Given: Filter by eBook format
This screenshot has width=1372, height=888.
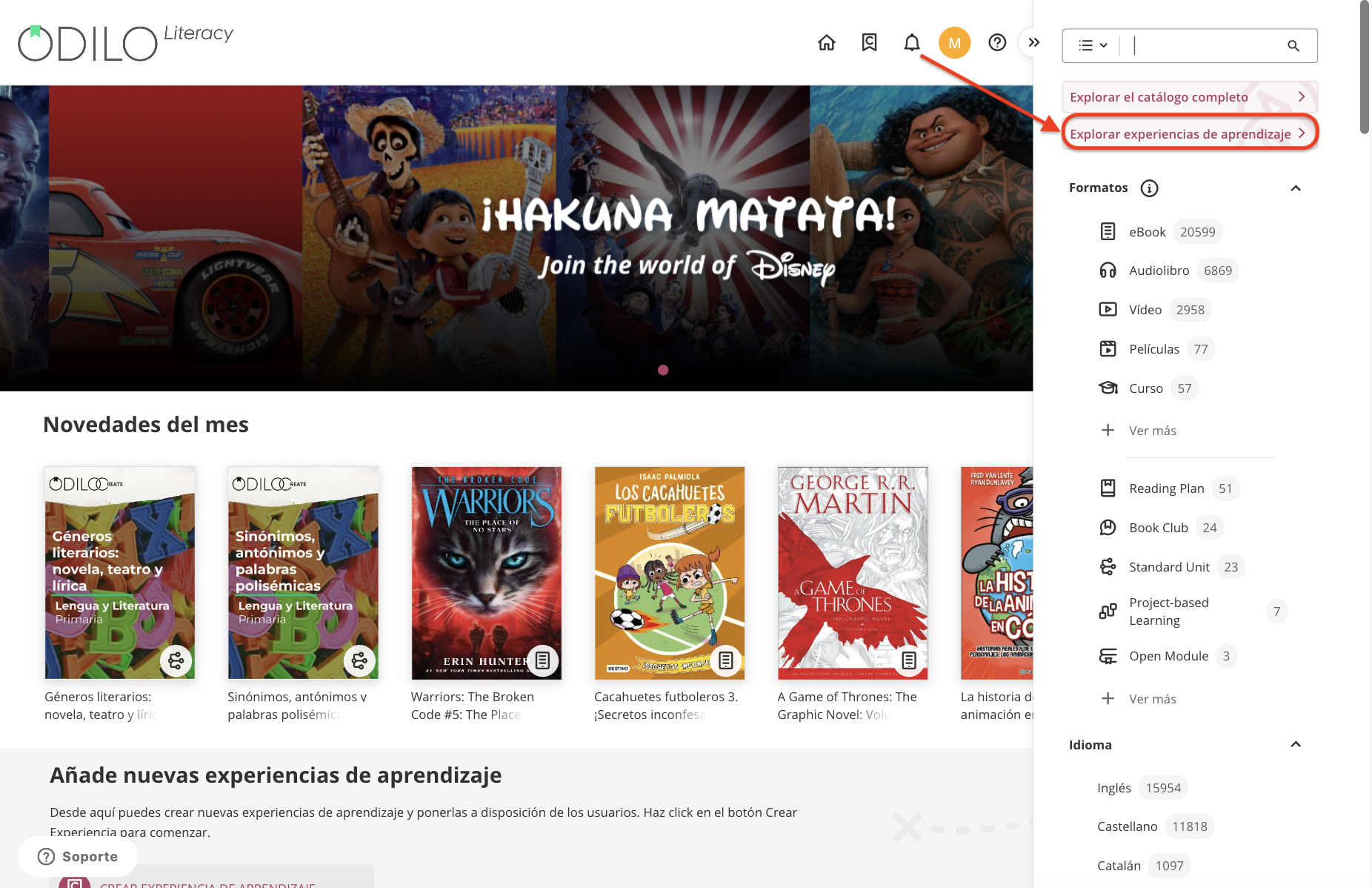Looking at the screenshot, I should 1160,232.
